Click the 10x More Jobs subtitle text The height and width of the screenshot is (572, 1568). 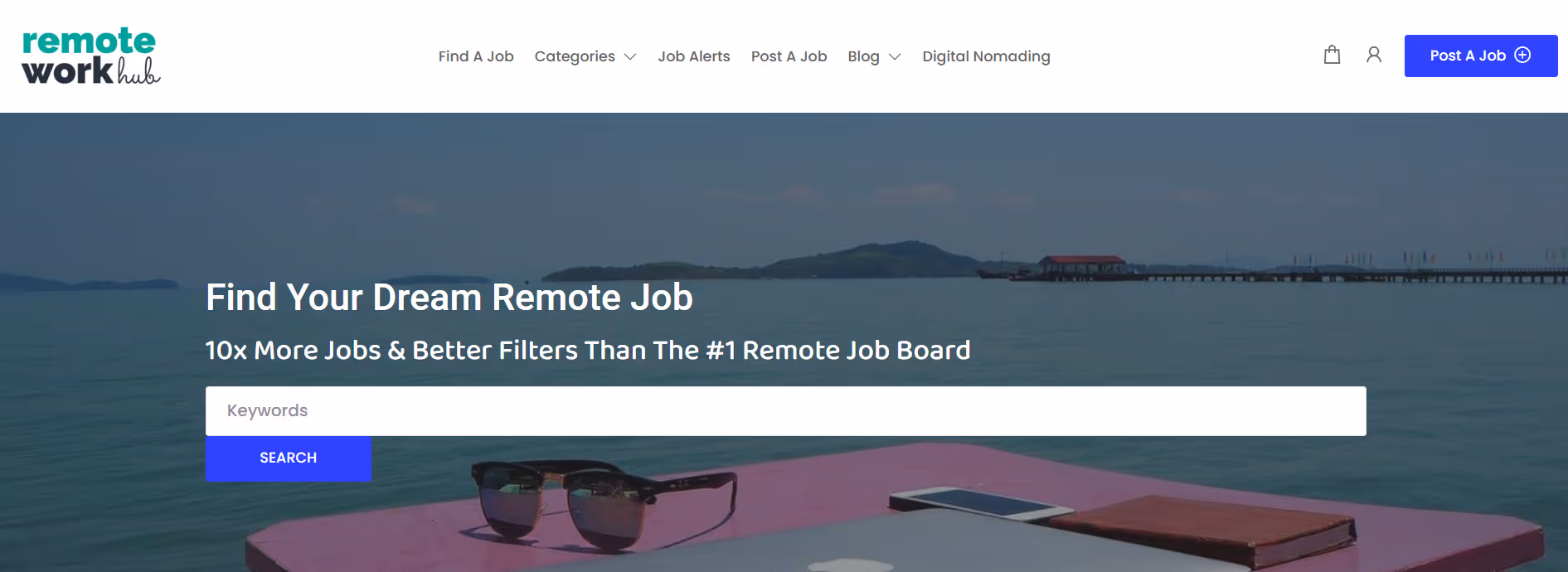pyautogui.click(x=588, y=351)
